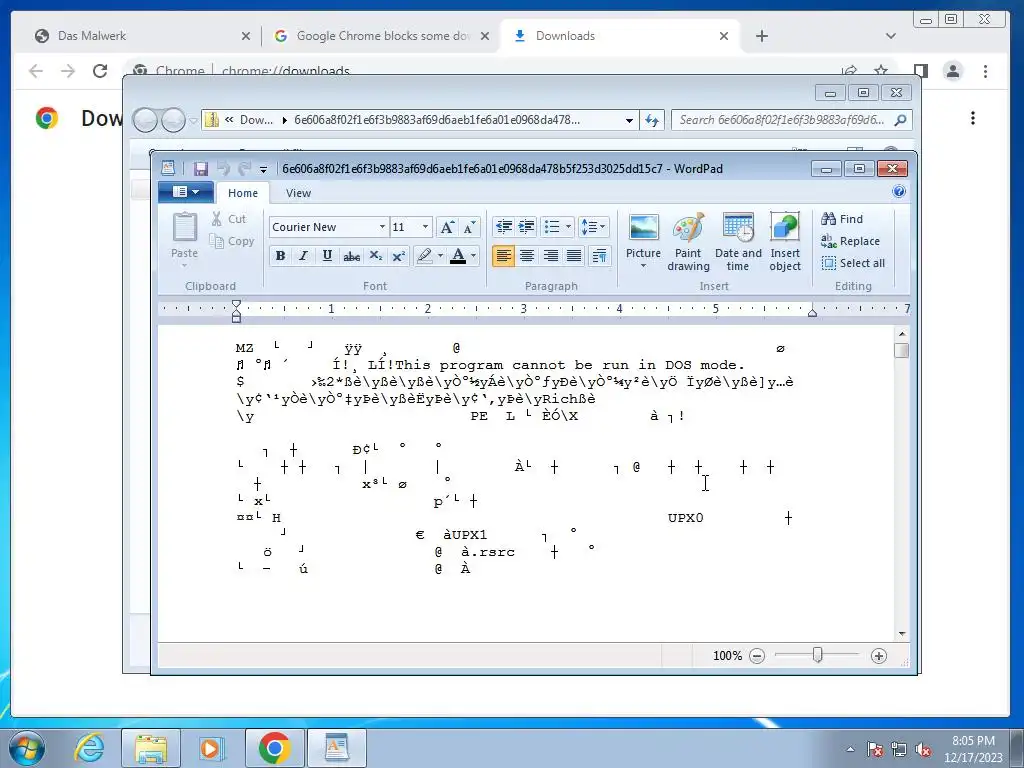
Task: Open Explorer address bar history dropdown
Action: click(x=629, y=120)
